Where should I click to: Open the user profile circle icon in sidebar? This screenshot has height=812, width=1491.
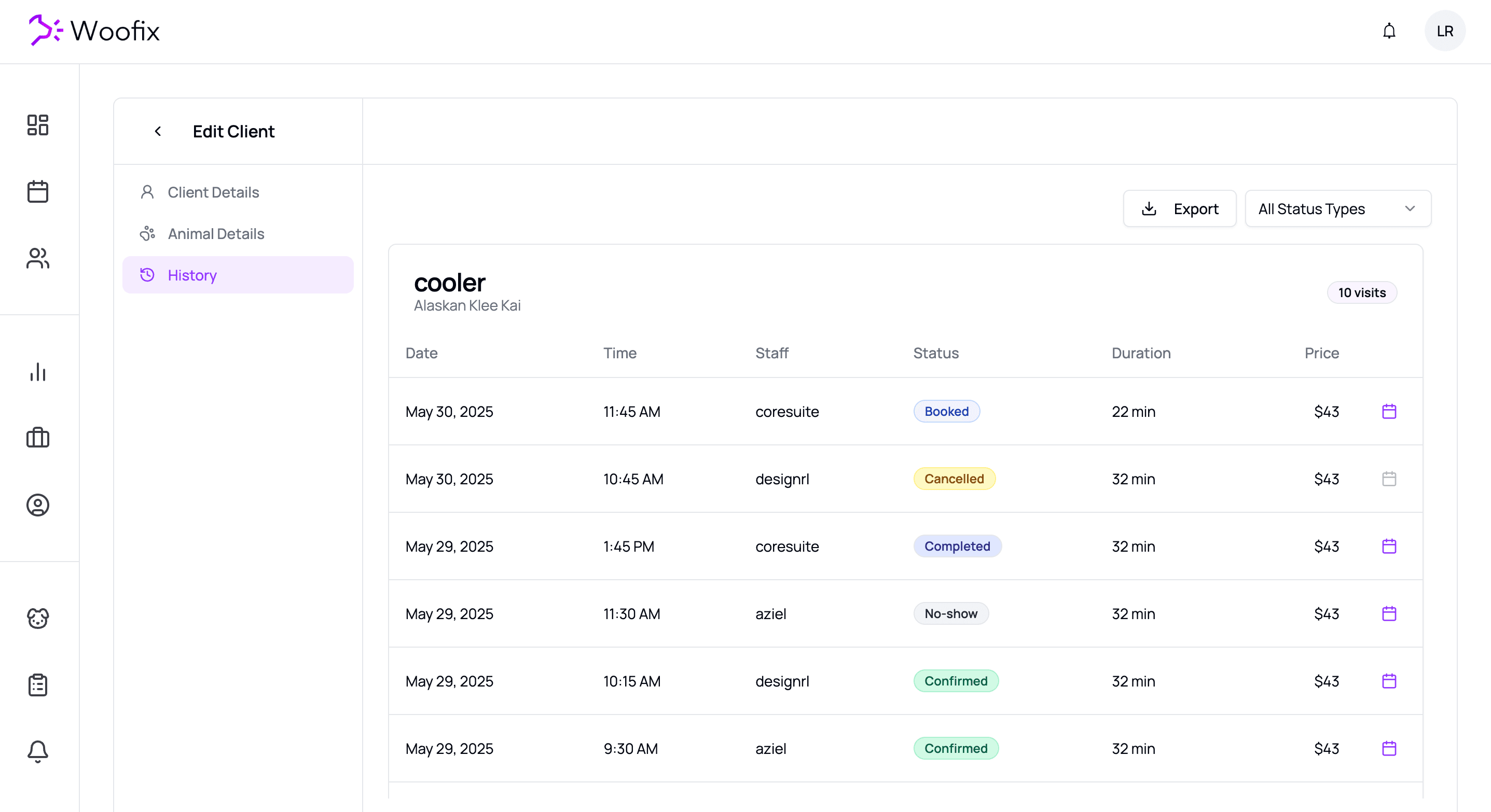38,505
